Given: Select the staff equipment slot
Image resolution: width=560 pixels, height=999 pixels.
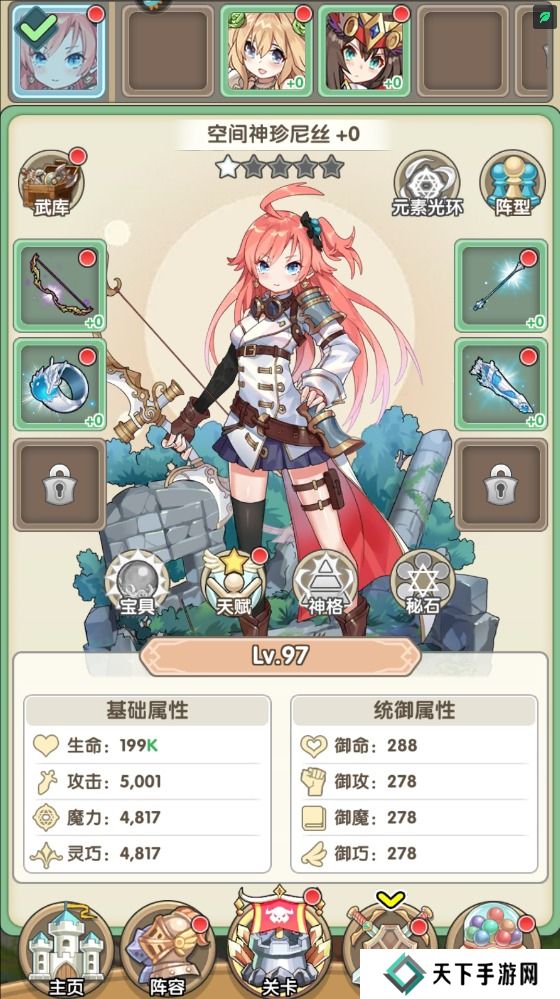Looking at the screenshot, I should tap(501, 285).
